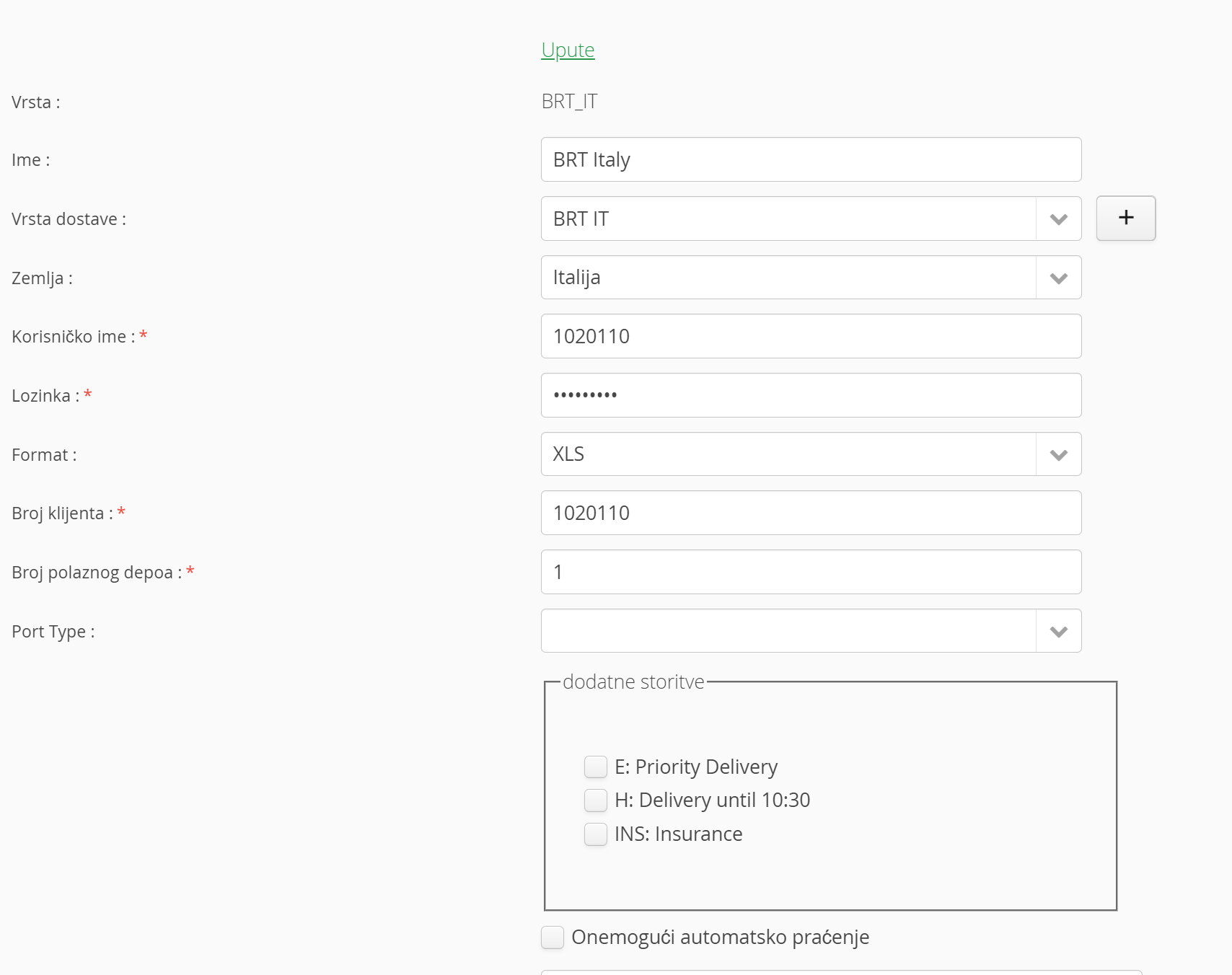Click the plus button next to Vrsta dostave
The height and width of the screenshot is (975, 1232).
pyautogui.click(x=1126, y=218)
